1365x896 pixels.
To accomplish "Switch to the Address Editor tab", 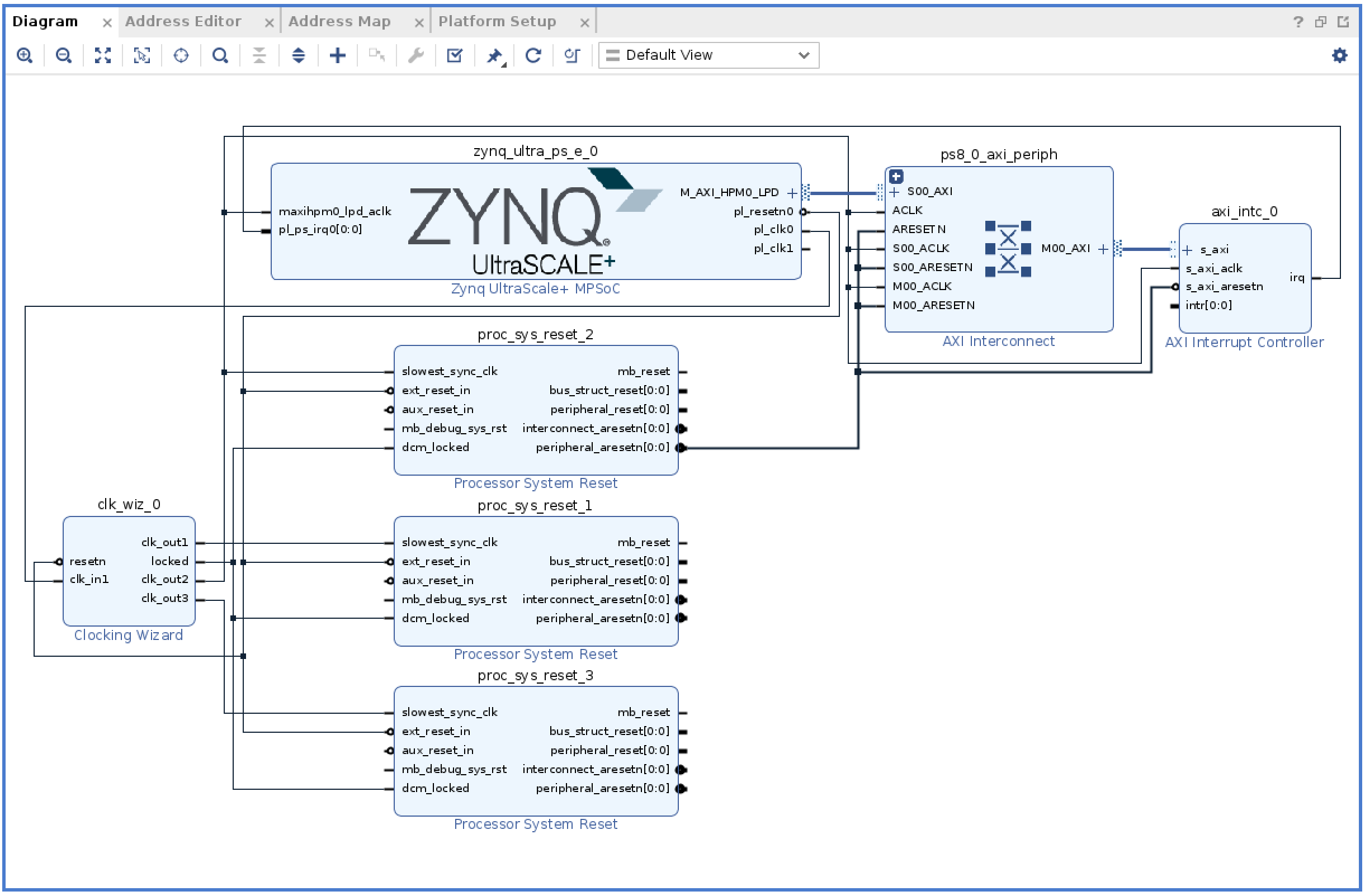I will [183, 22].
